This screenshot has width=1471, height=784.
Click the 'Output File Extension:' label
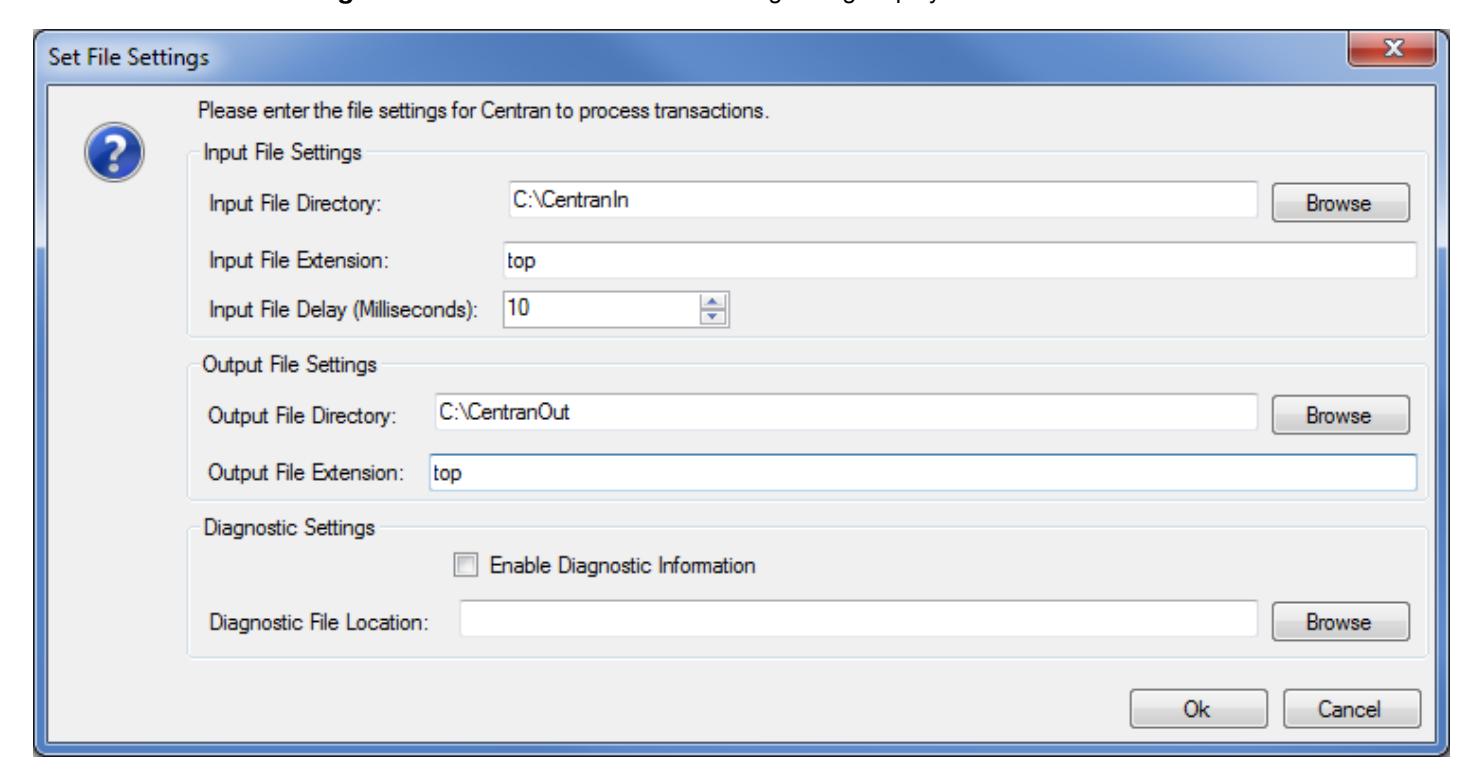click(x=306, y=474)
